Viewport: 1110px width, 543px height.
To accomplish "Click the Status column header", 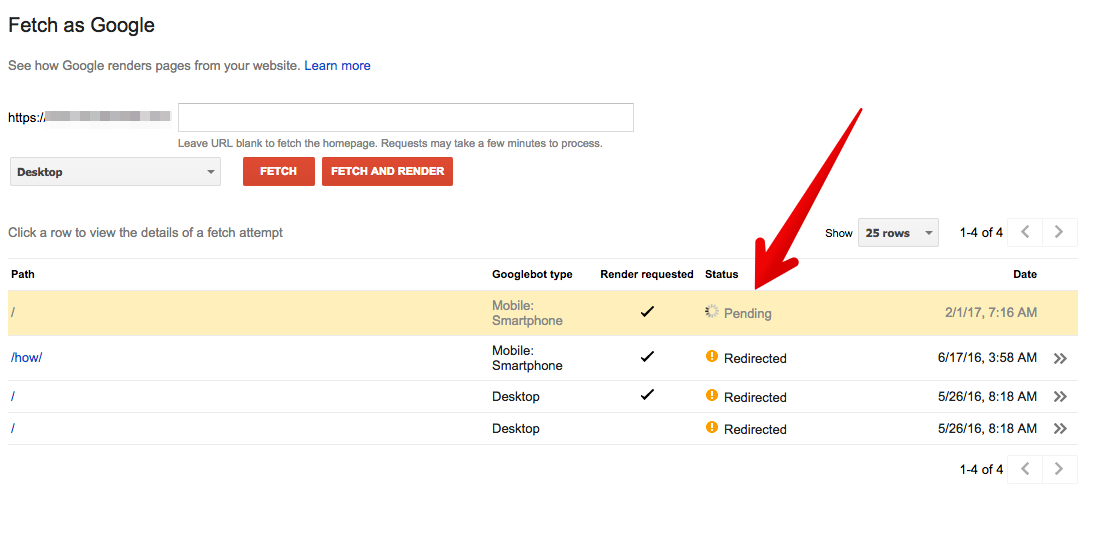I will click(721, 275).
